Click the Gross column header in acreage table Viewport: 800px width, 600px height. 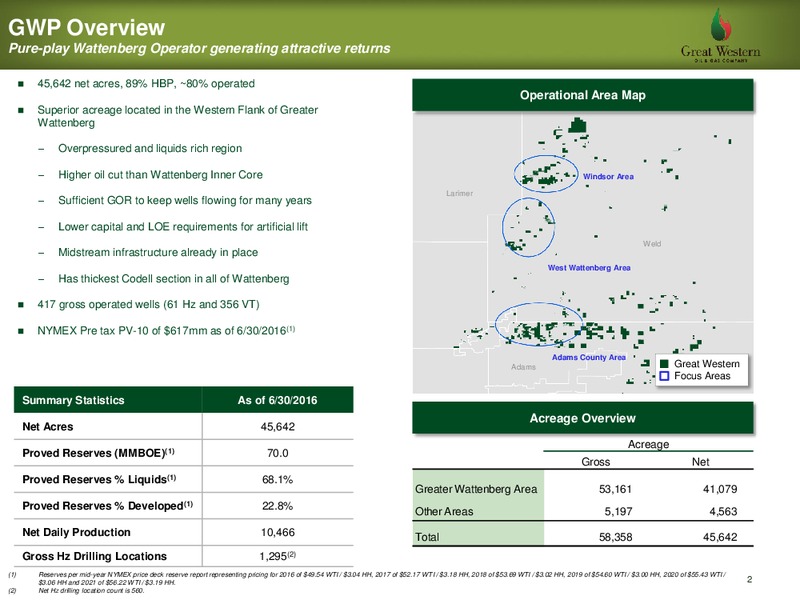pos(595,462)
